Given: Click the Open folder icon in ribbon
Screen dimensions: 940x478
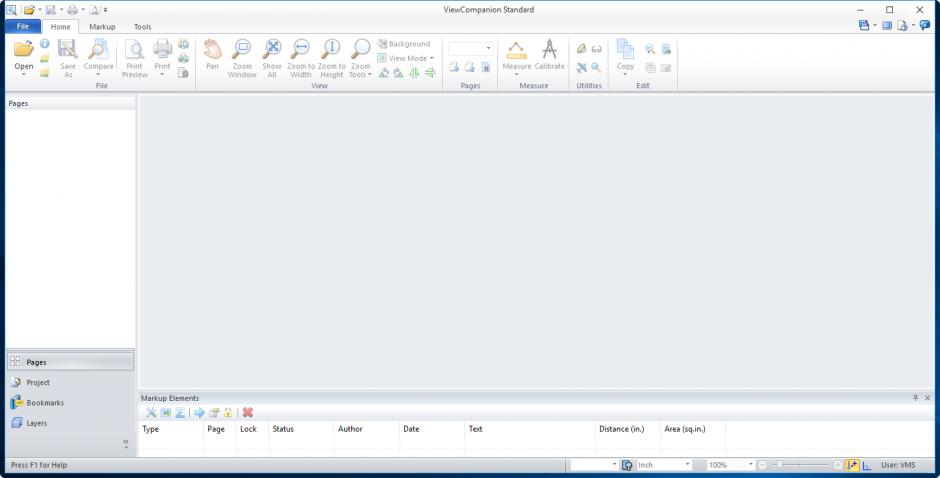Looking at the screenshot, I should [x=23, y=49].
